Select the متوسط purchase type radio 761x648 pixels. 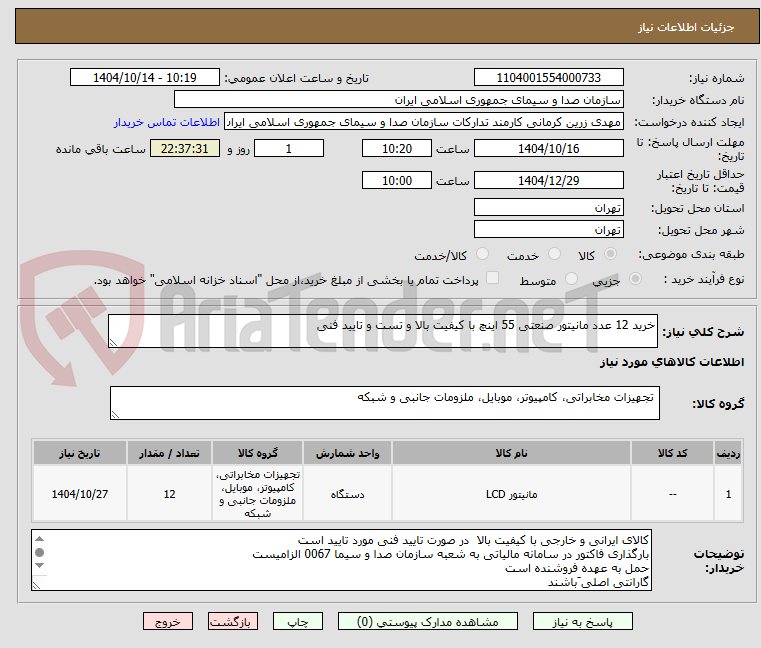click(x=571, y=279)
